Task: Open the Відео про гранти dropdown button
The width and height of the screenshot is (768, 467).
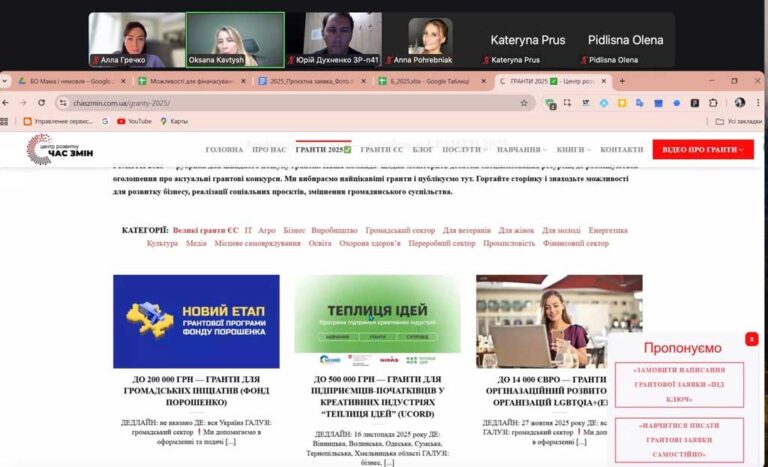Action: click(x=703, y=149)
